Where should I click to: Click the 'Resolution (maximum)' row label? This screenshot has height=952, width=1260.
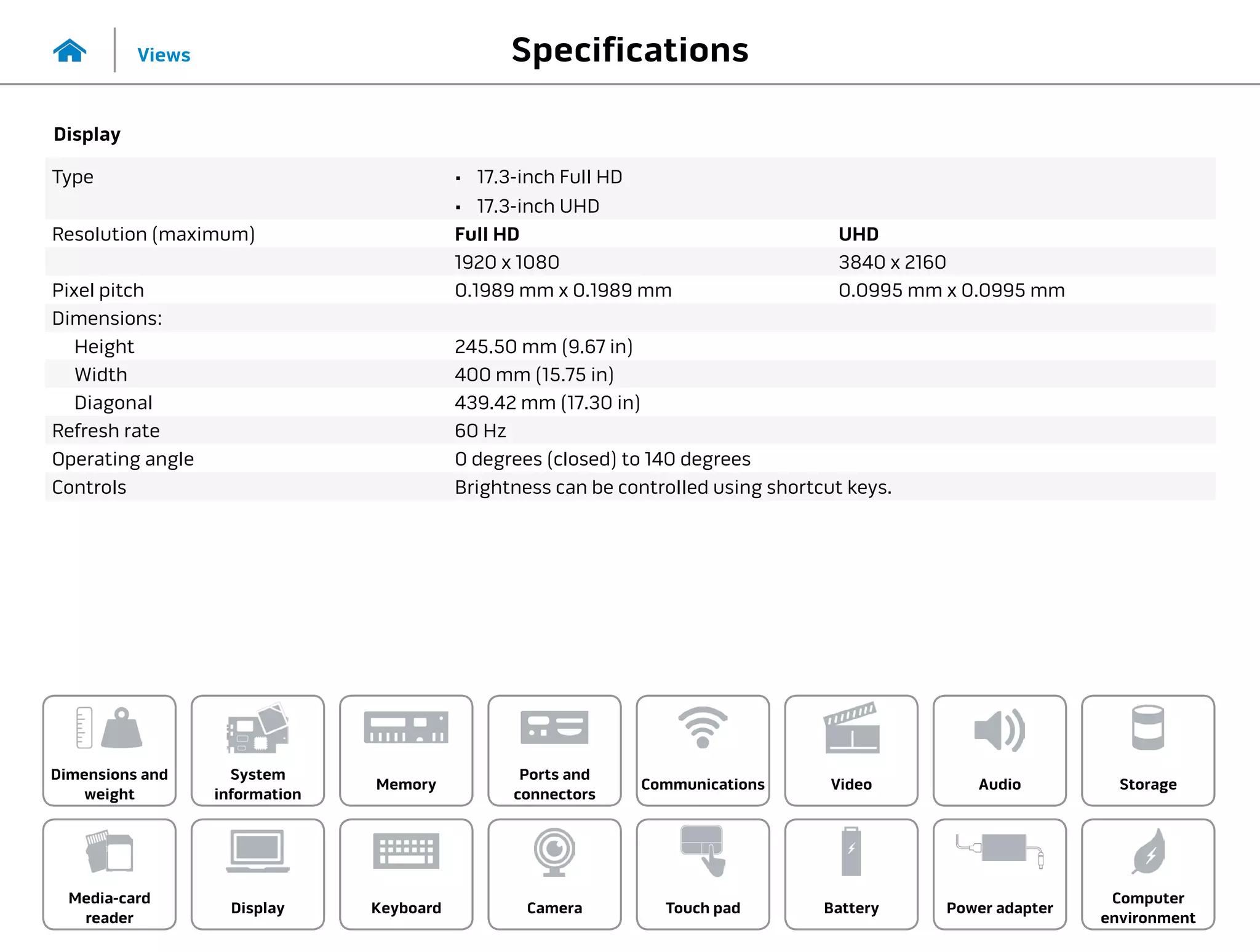(x=153, y=234)
